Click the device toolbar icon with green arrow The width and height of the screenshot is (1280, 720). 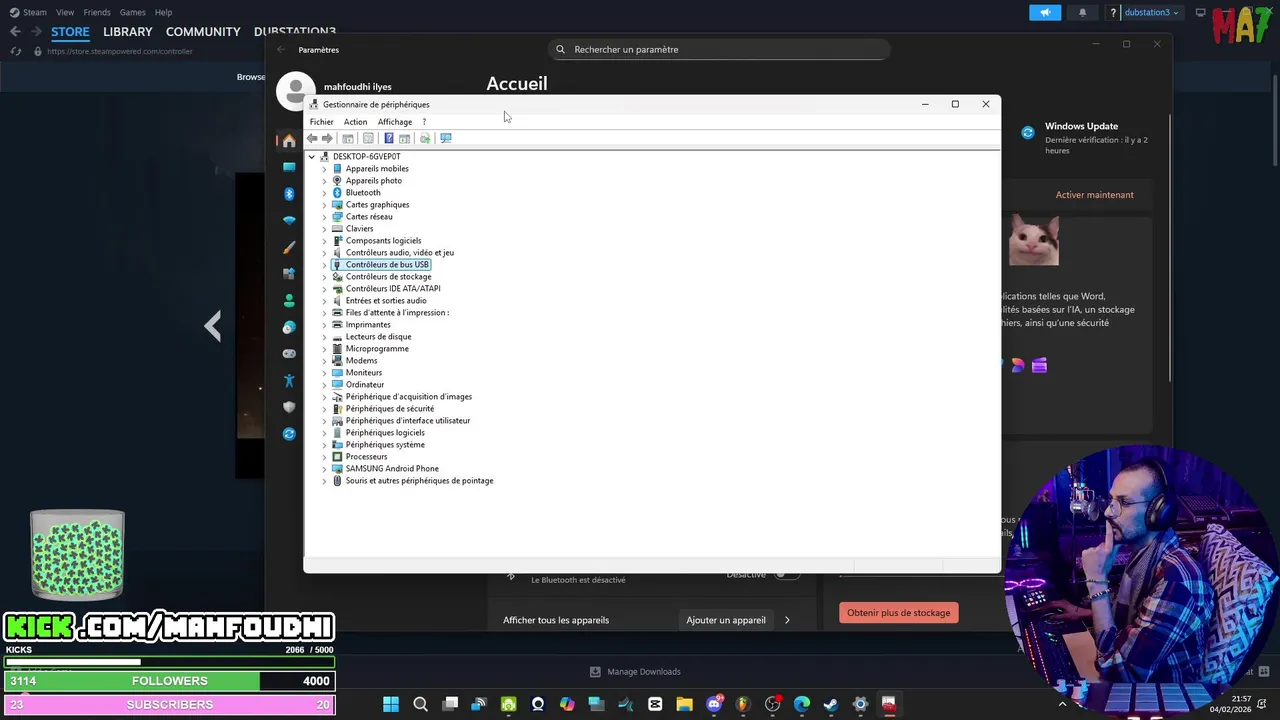click(x=425, y=138)
